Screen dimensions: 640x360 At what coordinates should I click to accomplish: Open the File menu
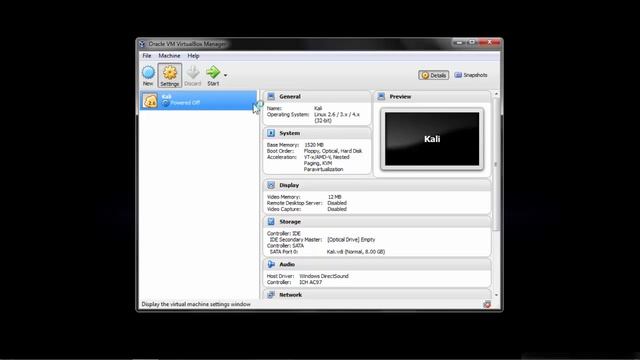tap(147, 56)
